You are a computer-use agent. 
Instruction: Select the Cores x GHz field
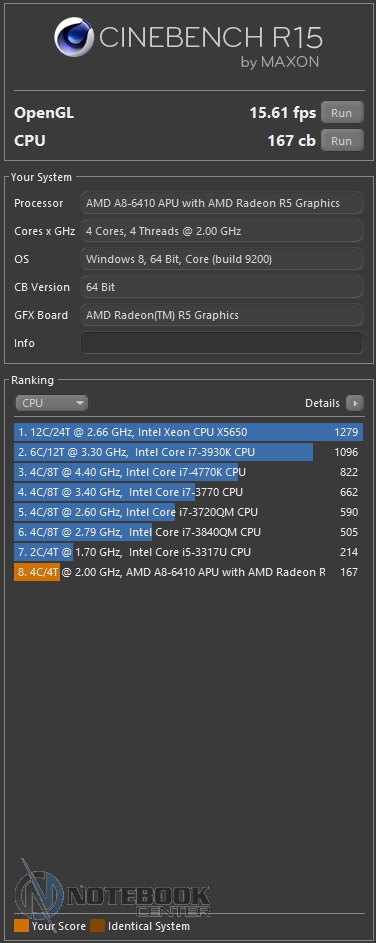[222, 231]
